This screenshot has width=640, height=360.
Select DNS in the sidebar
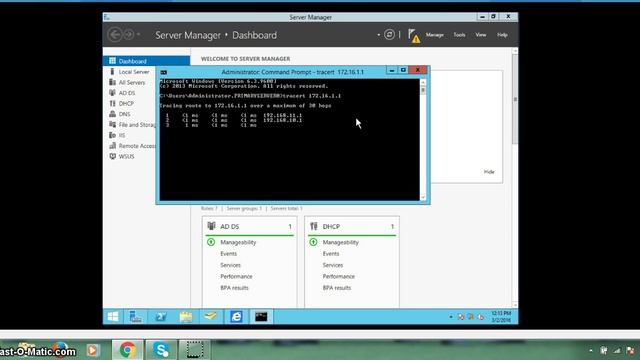(124, 114)
